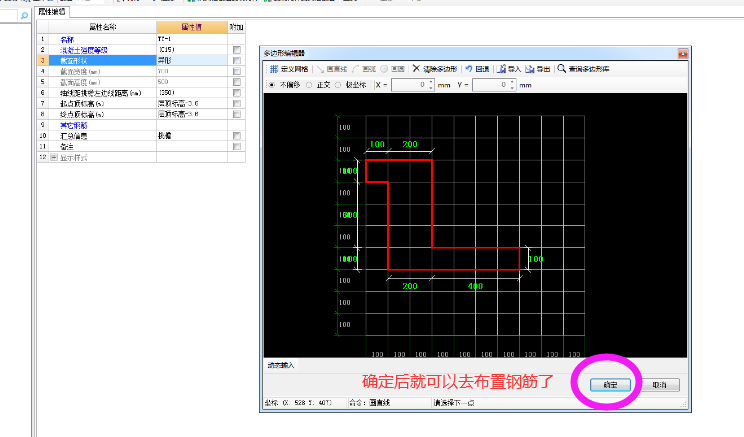Screen dimensions: 744x437
Task: Click the 异形 section shape value cell
Action: (192, 61)
